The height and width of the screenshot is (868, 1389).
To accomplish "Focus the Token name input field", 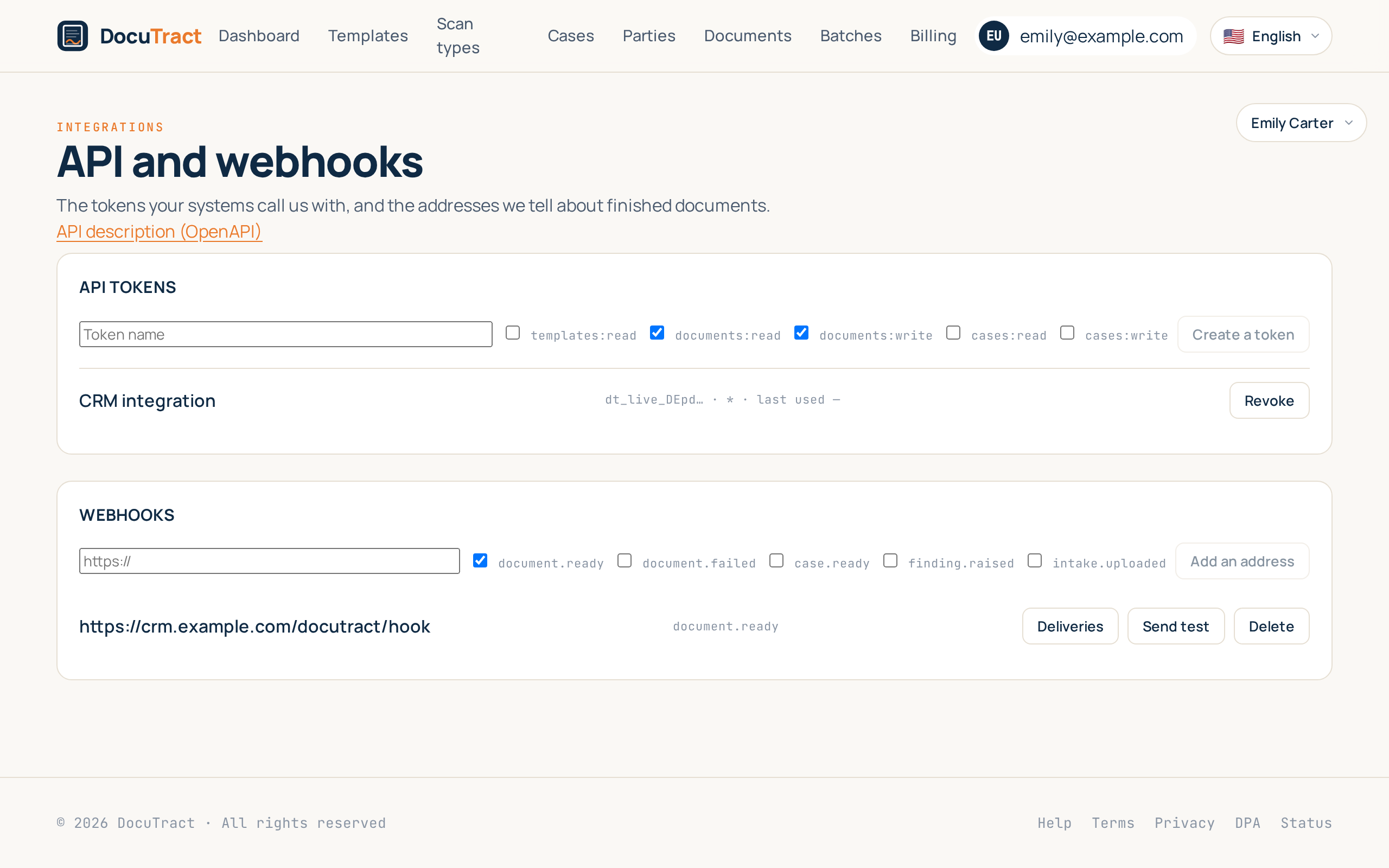I will [x=286, y=334].
